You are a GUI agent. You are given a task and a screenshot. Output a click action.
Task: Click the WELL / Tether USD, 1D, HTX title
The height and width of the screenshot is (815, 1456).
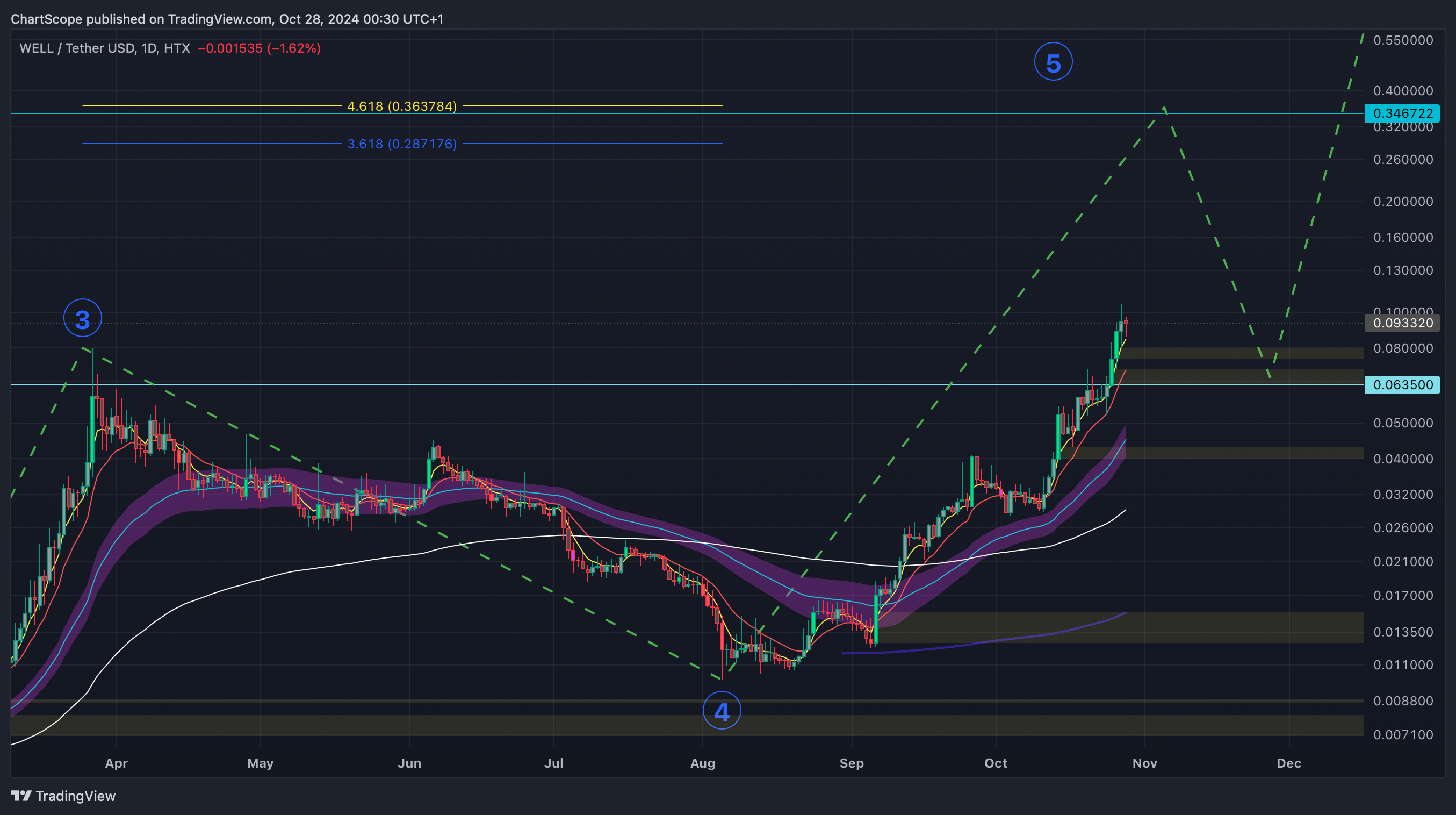point(105,48)
